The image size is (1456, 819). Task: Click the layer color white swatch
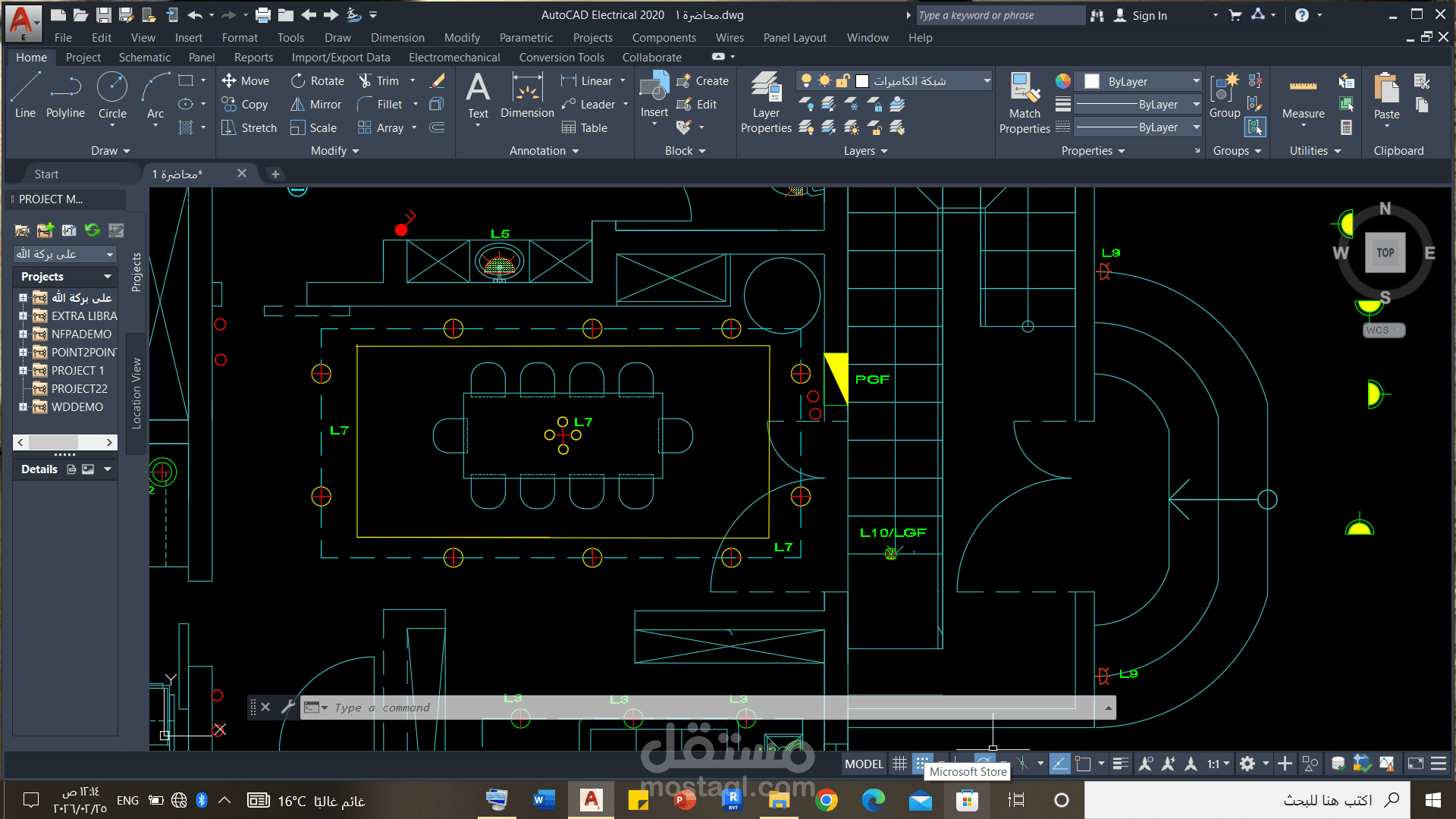point(861,80)
